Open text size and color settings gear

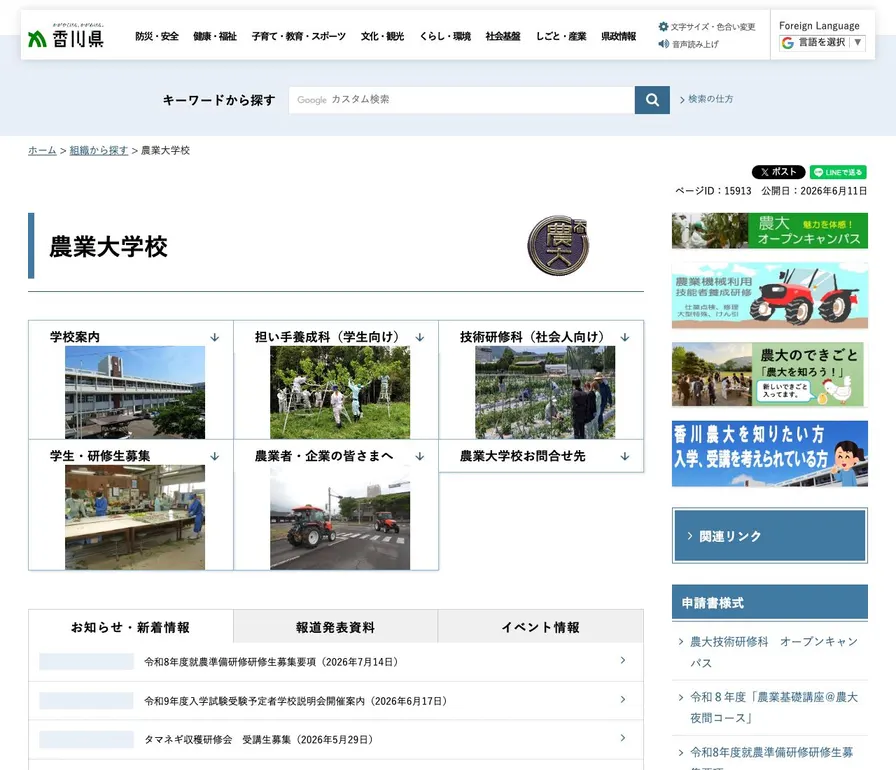[x=663, y=26]
